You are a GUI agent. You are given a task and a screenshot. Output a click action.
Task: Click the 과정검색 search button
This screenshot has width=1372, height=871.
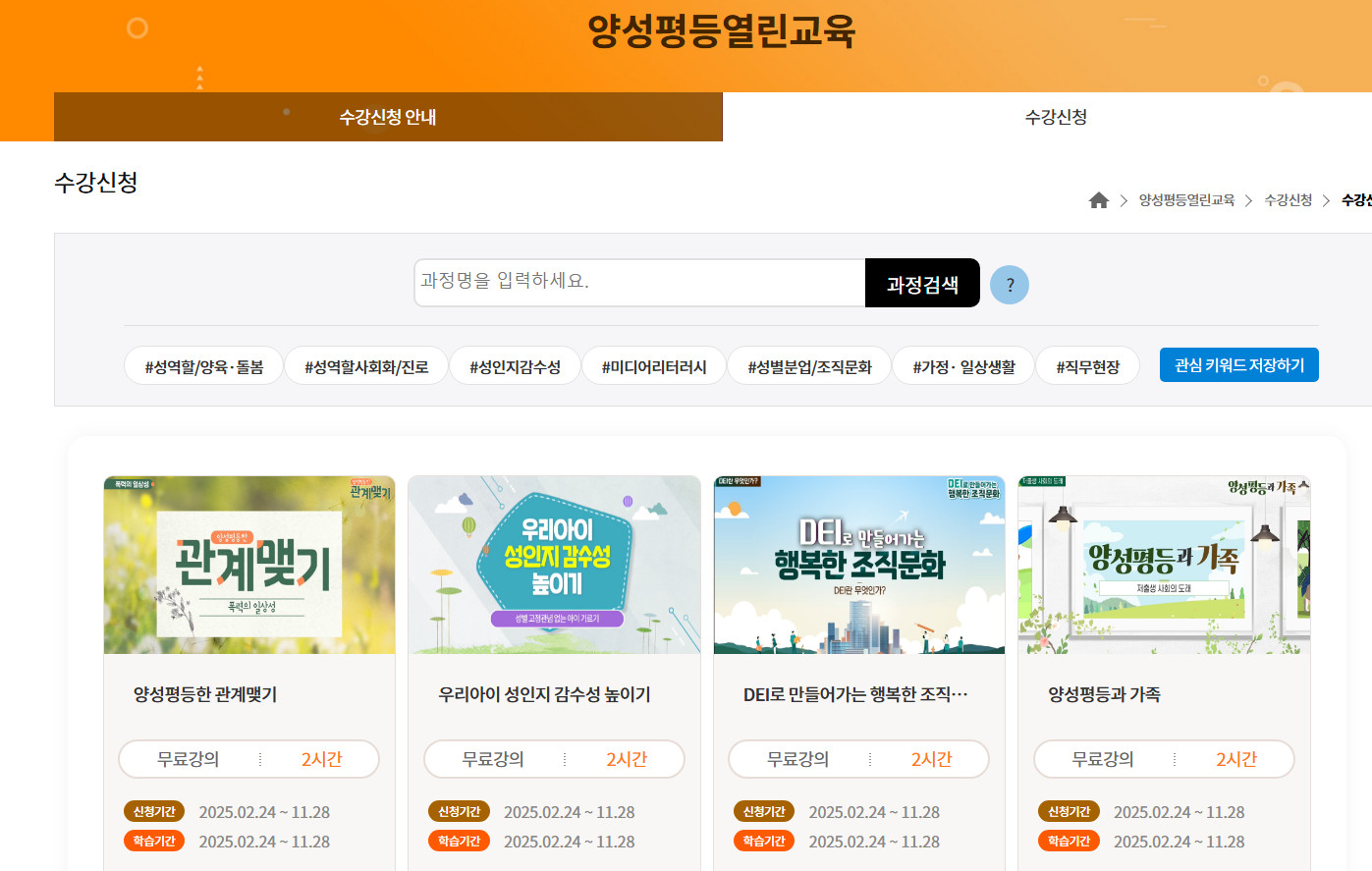[922, 283]
